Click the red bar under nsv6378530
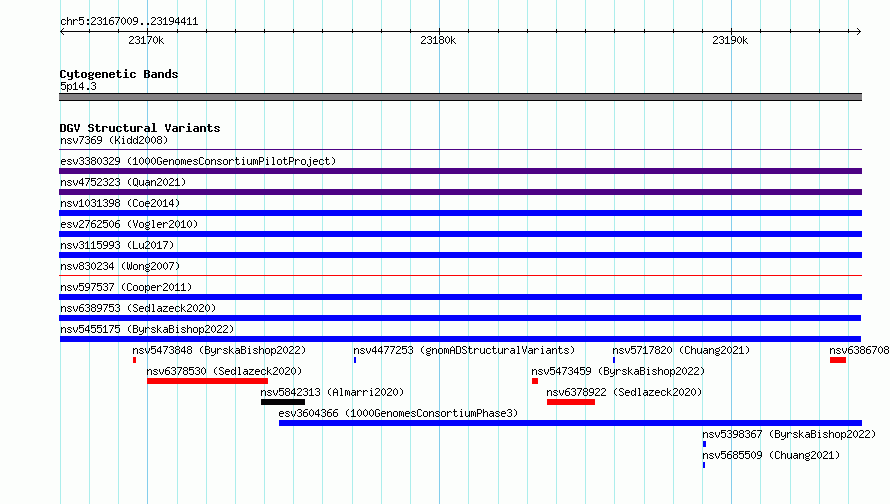This screenshot has height=504, width=890. click(x=207, y=381)
